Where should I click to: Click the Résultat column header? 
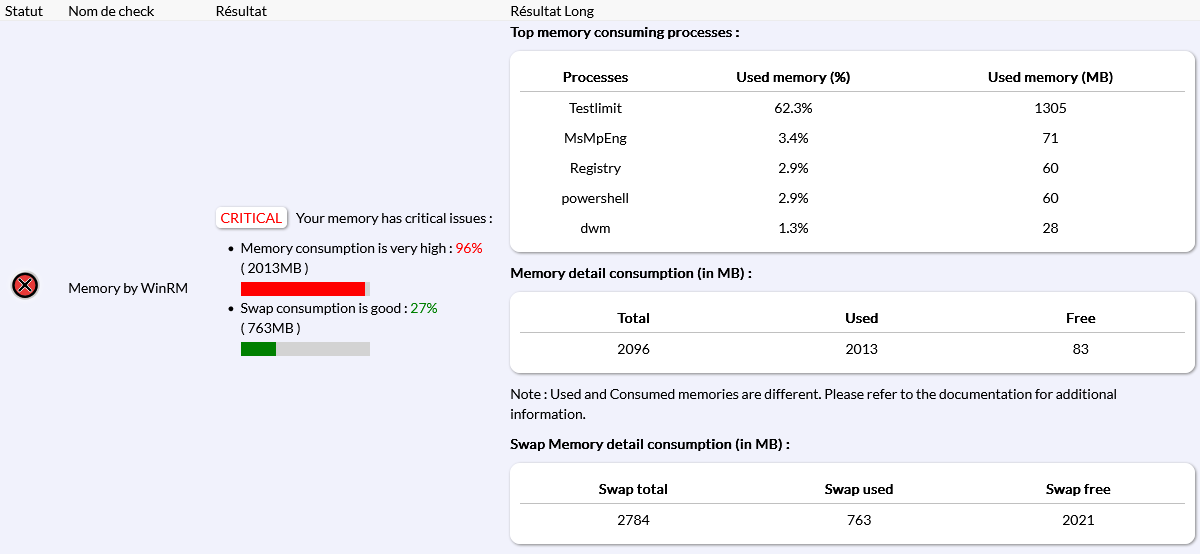[241, 11]
